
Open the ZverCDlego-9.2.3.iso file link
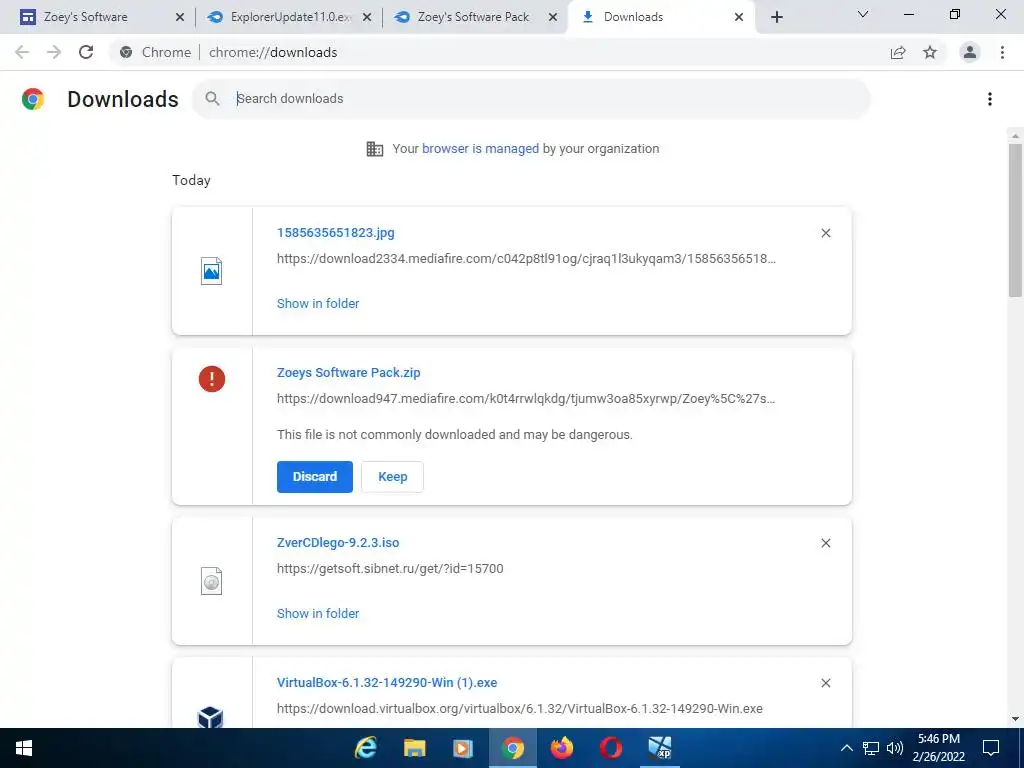(x=338, y=543)
